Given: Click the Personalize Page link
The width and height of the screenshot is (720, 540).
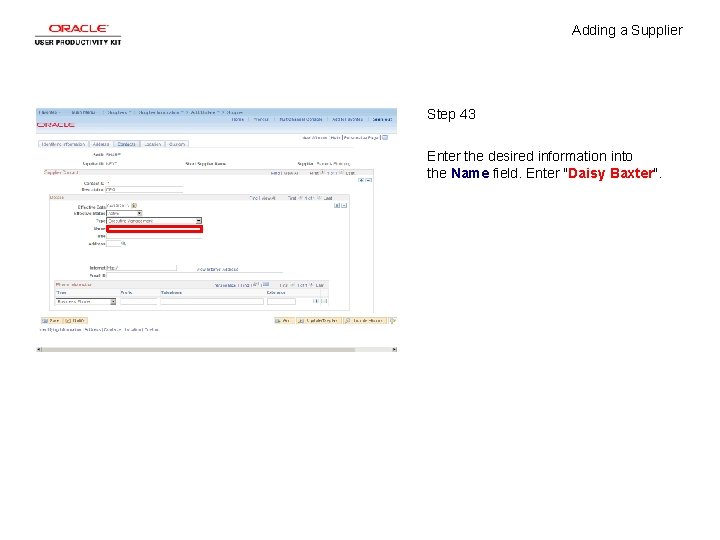Looking at the screenshot, I should (x=361, y=137).
